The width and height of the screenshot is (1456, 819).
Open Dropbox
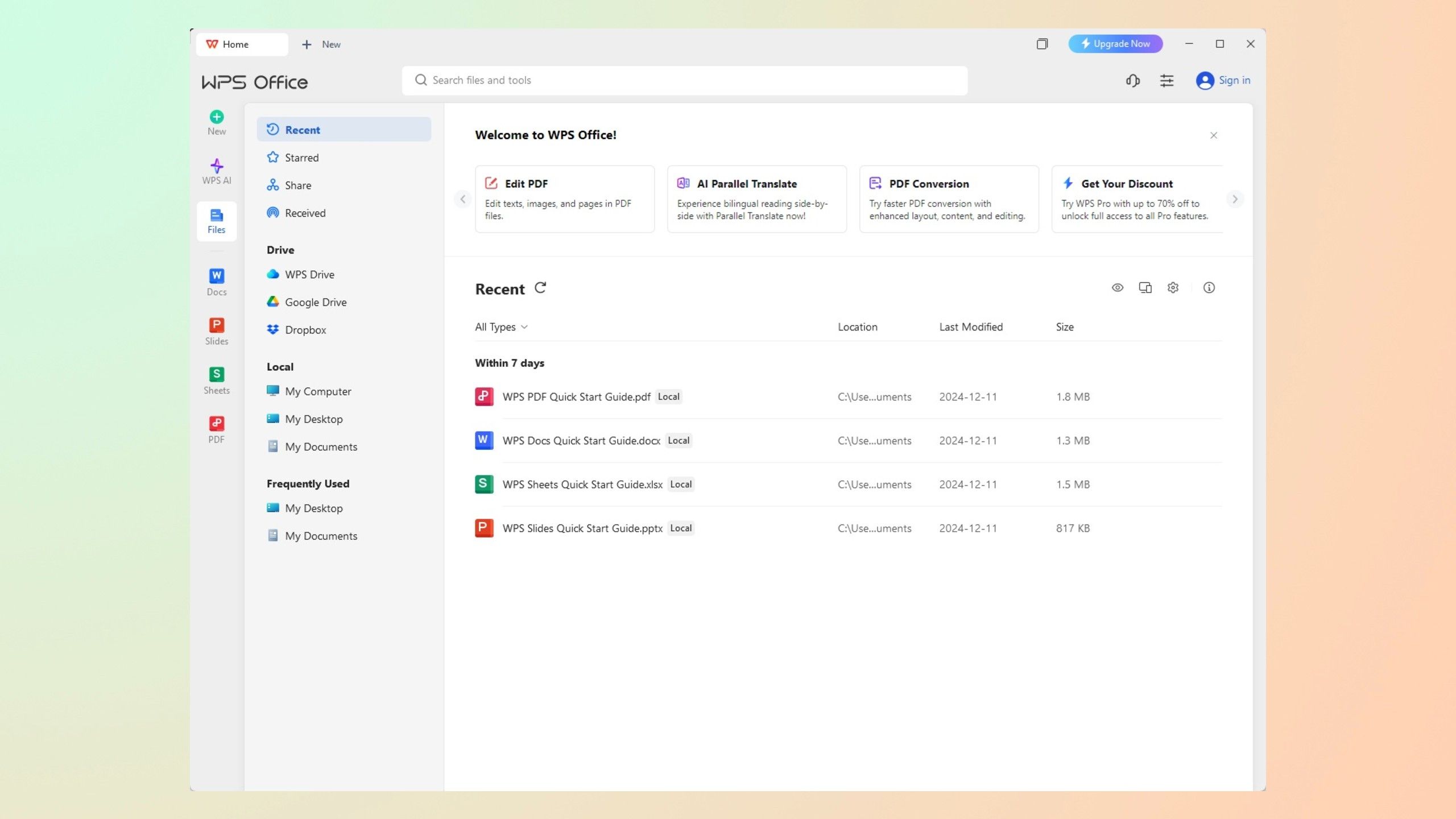[344, 330]
